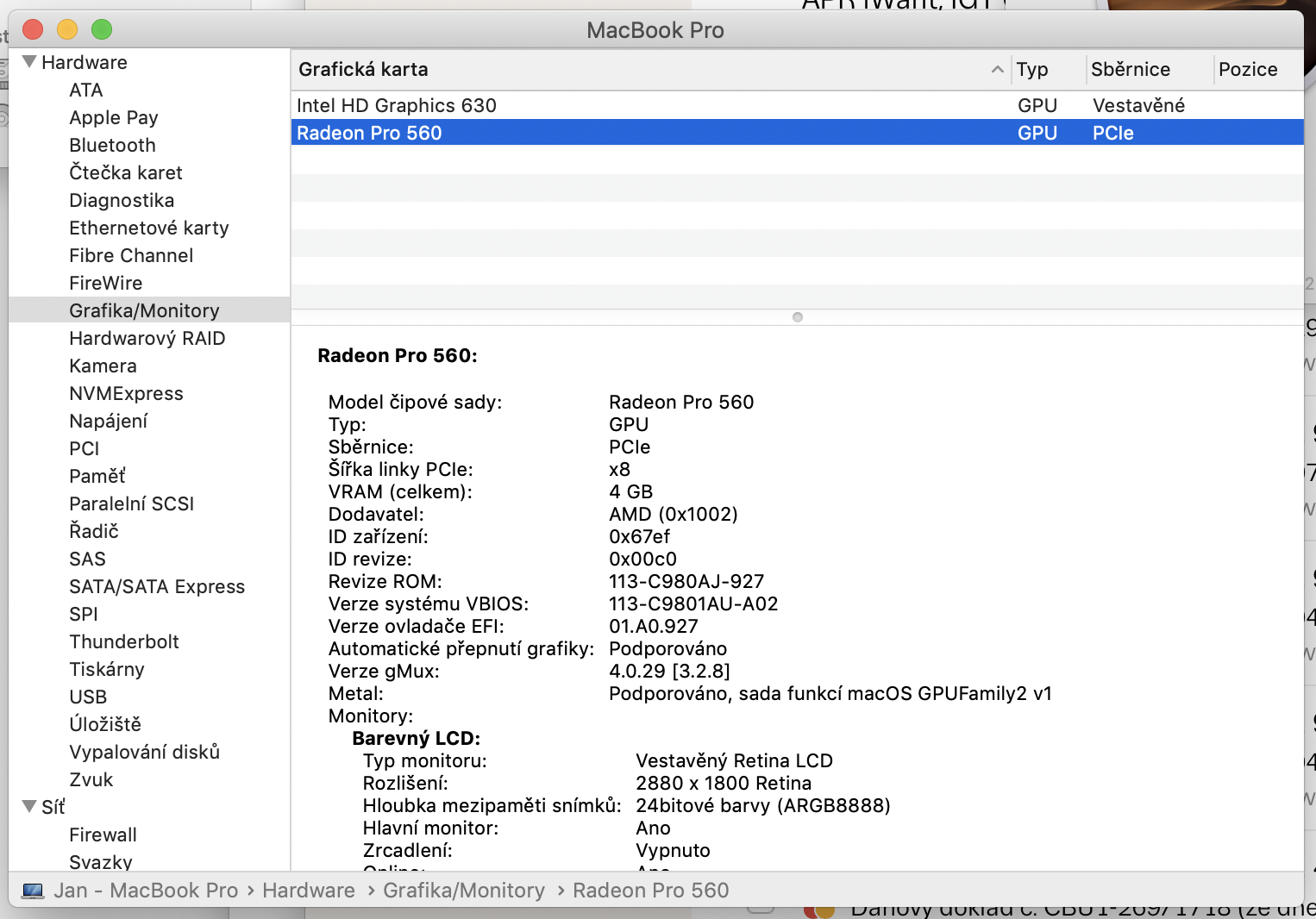The height and width of the screenshot is (919, 1316).
Task: Select Thunderbolt in the sidebar
Action: [124, 641]
